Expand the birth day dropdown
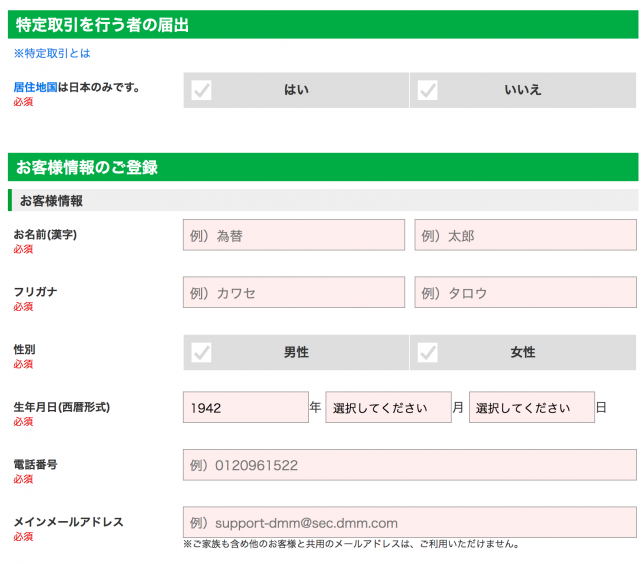644x564 pixels. click(x=531, y=408)
